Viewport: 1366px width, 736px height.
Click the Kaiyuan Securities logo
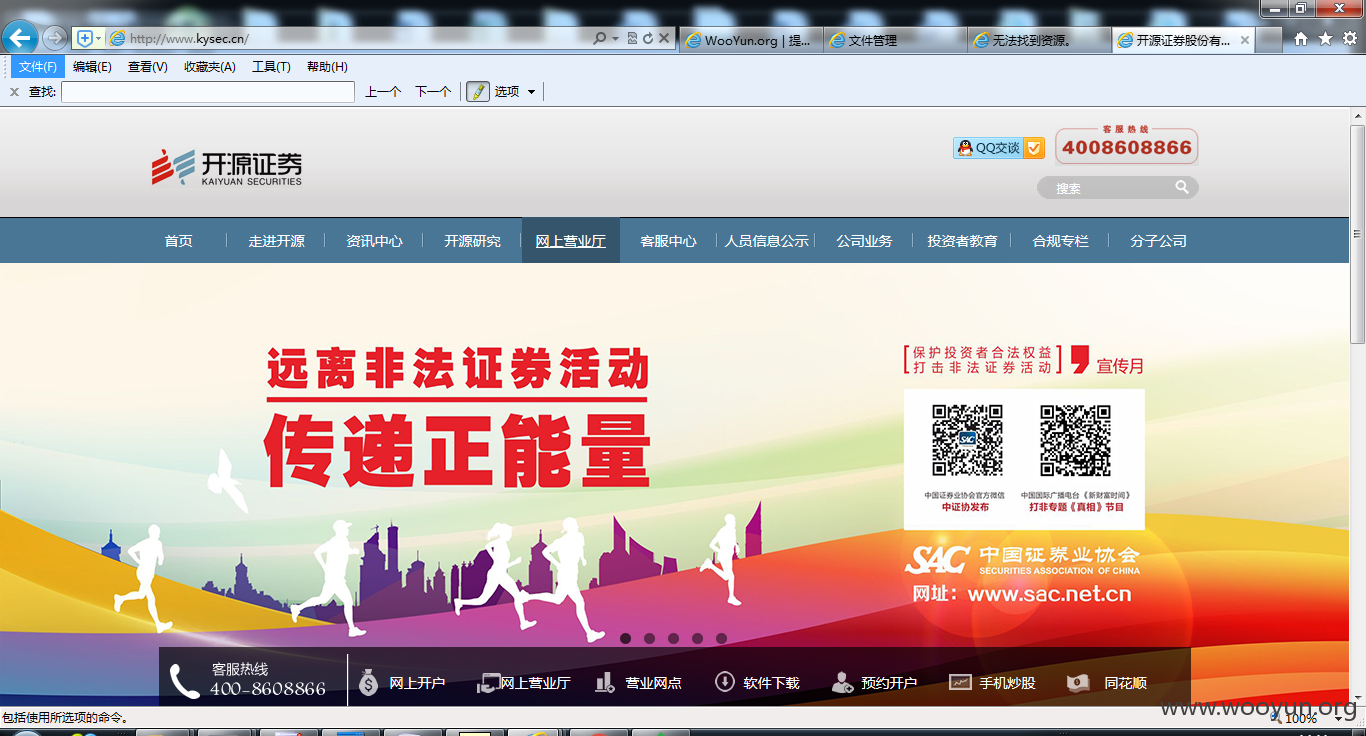click(227, 167)
